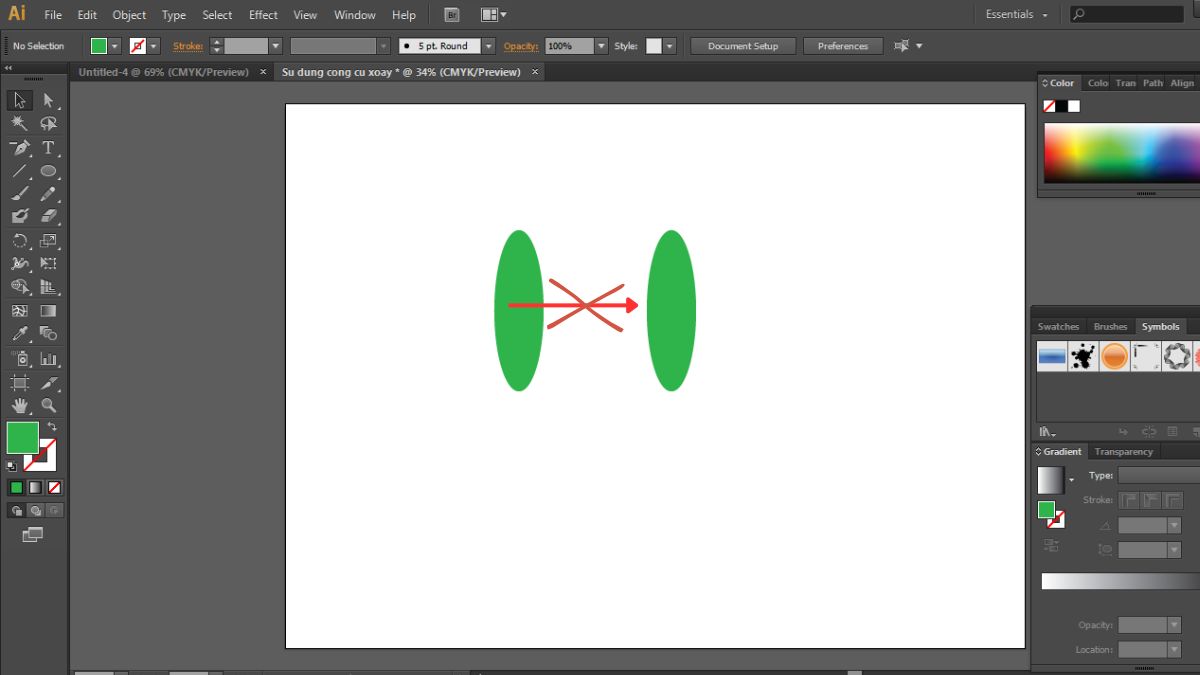Select the Scale tool
The image size is (1200, 675).
[48, 240]
